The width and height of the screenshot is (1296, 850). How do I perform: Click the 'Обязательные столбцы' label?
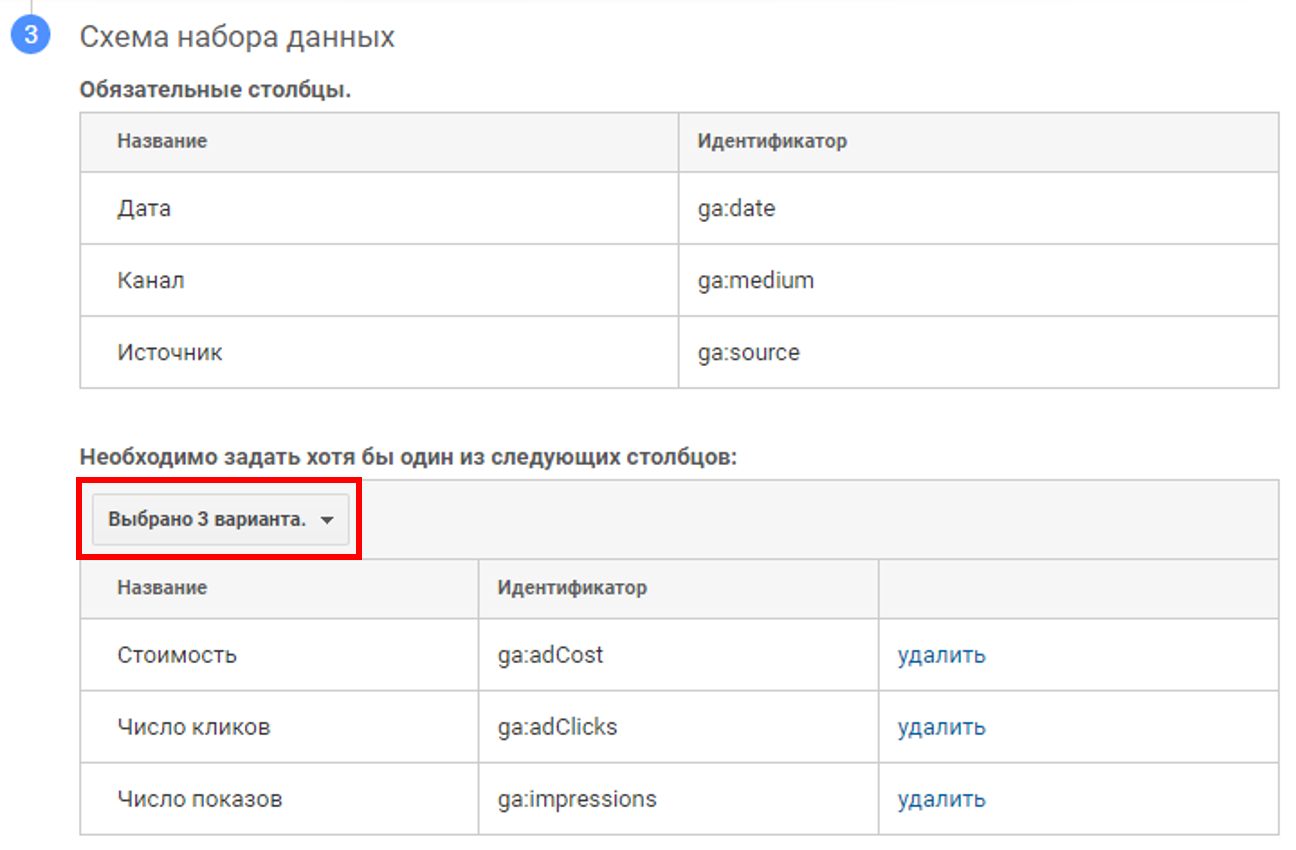tap(215, 90)
